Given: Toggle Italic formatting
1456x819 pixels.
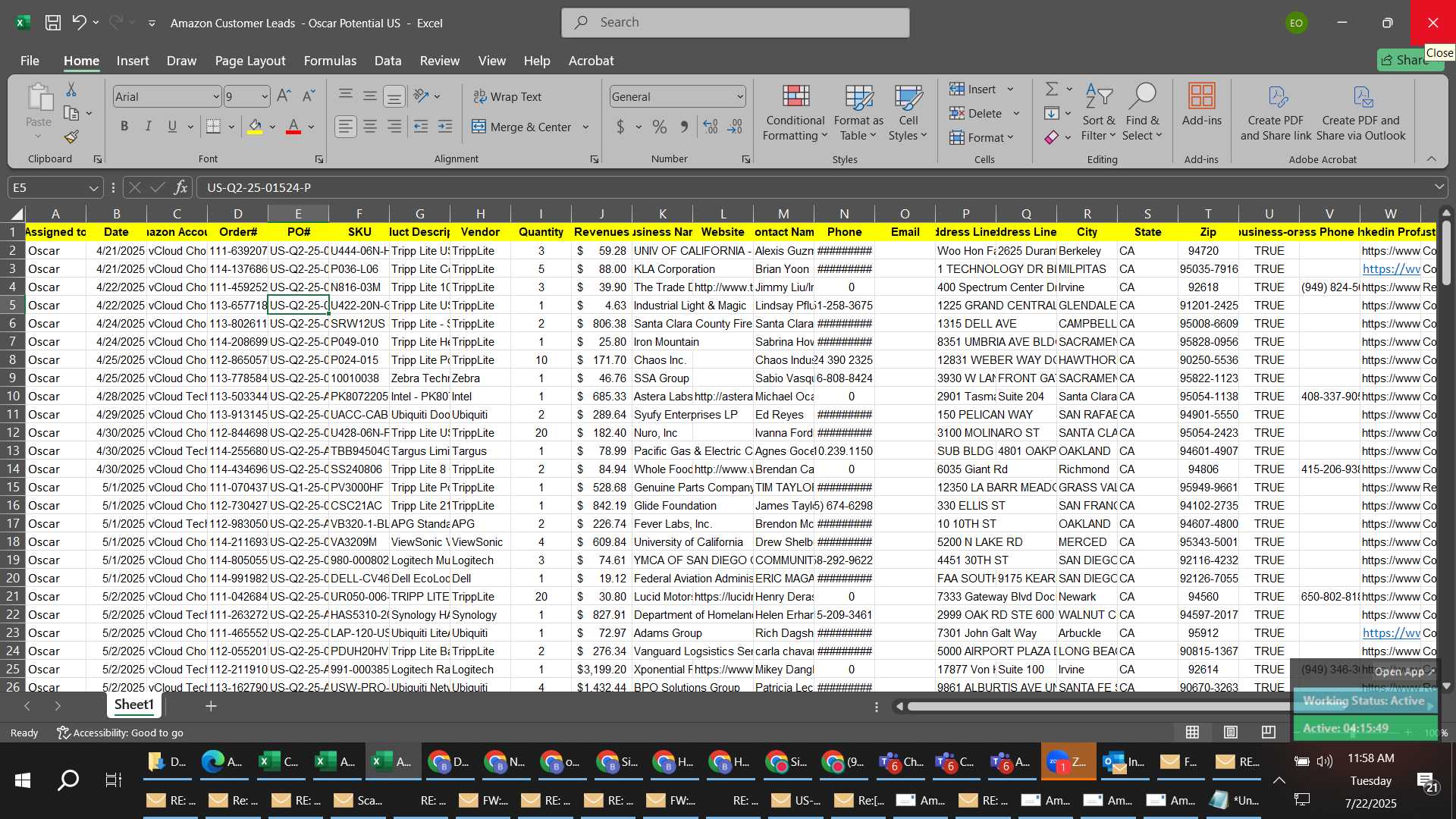Looking at the screenshot, I should (149, 127).
